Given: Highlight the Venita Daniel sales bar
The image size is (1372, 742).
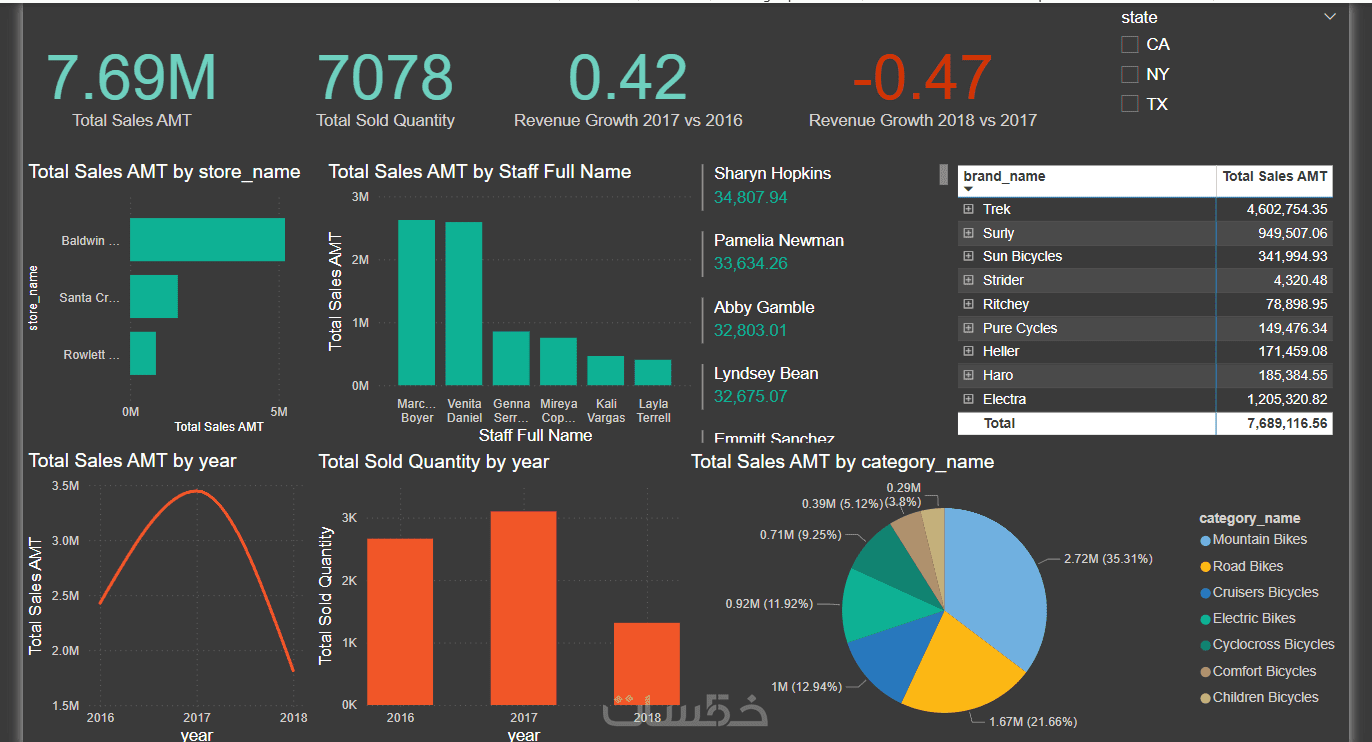Looking at the screenshot, I should [463, 304].
